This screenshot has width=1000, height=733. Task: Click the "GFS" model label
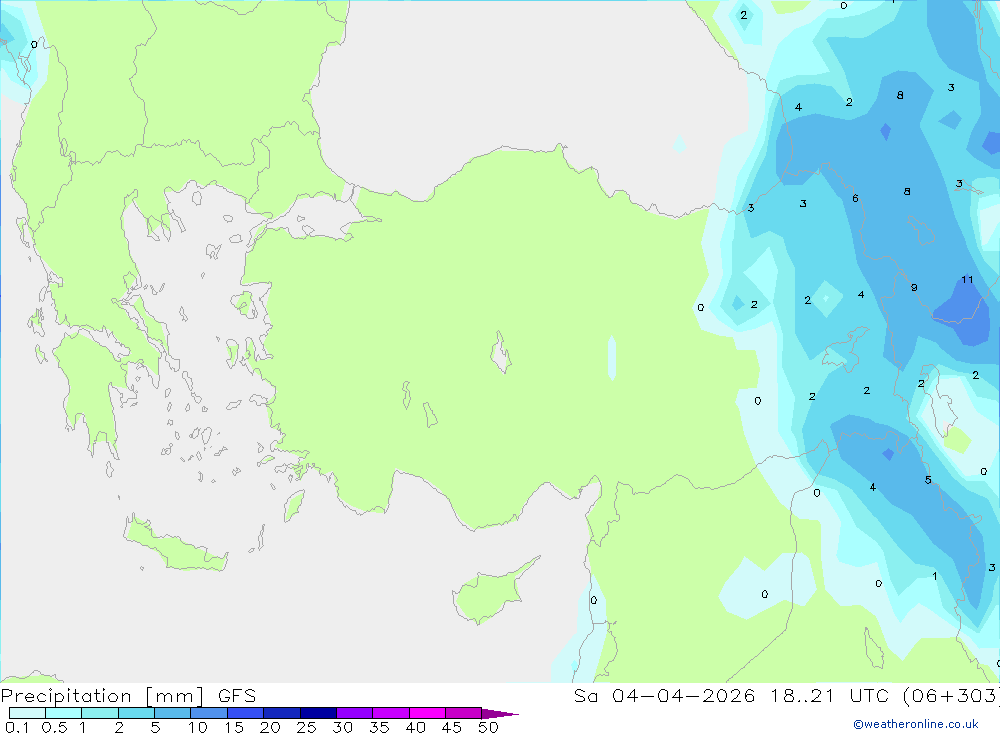[x=237, y=695]
